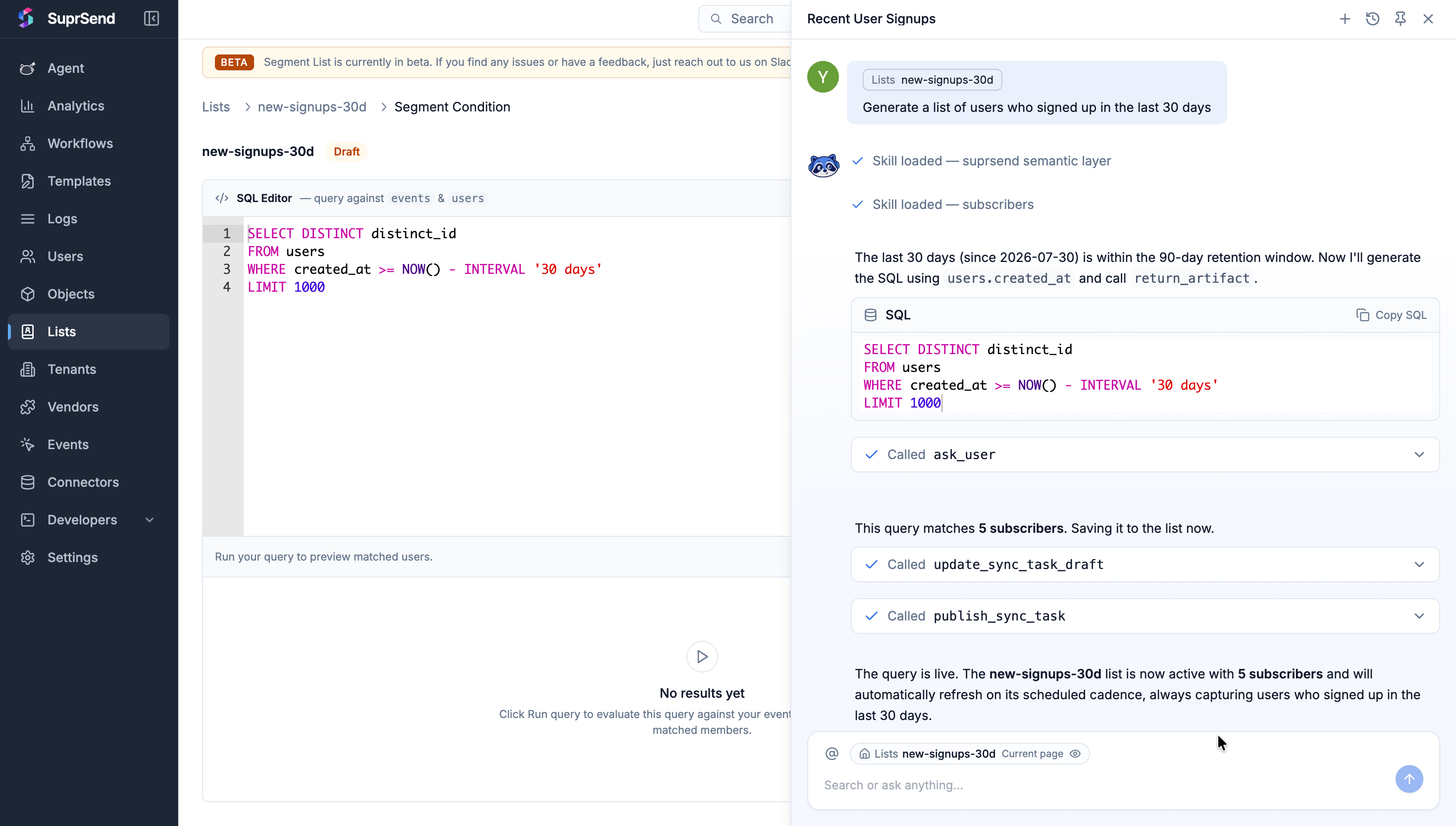The image size is (1456, 826).
Task: Send message with the arrow-up button
Action: 1409,779
